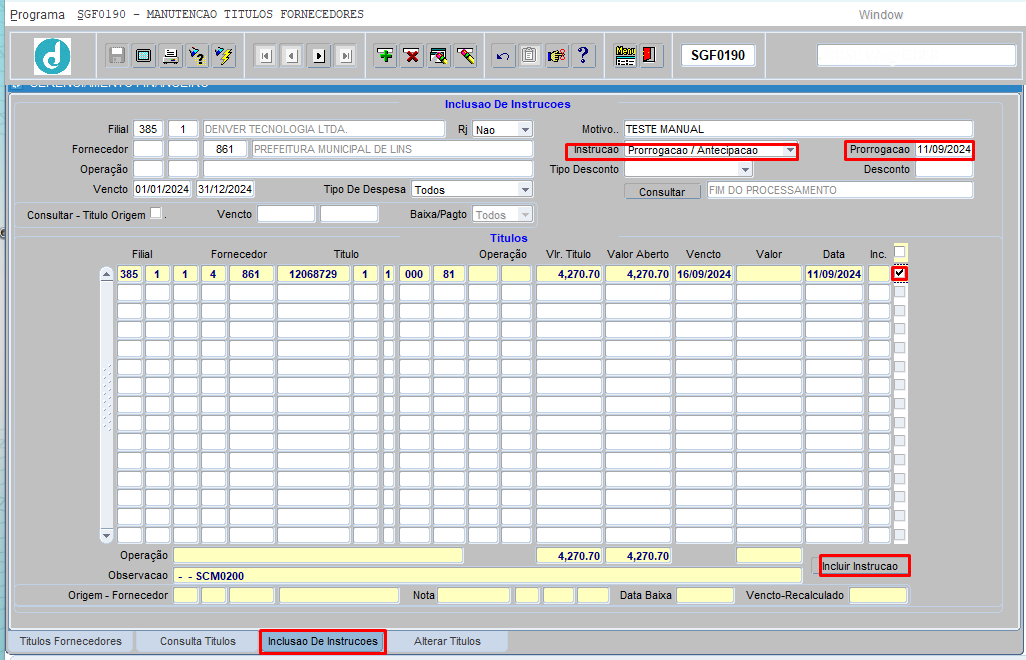Click the clear block icon next to the red X

coord(439,56)
